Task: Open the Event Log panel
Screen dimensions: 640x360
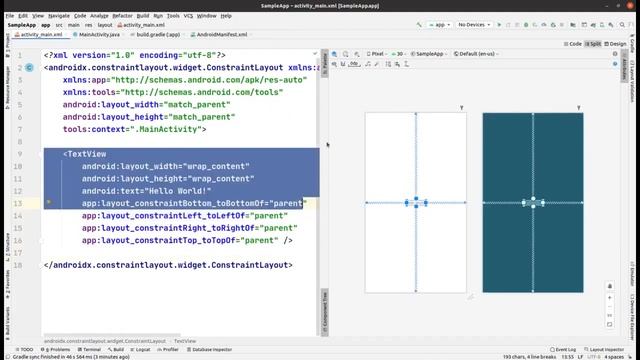Action: tap(563, 349)
